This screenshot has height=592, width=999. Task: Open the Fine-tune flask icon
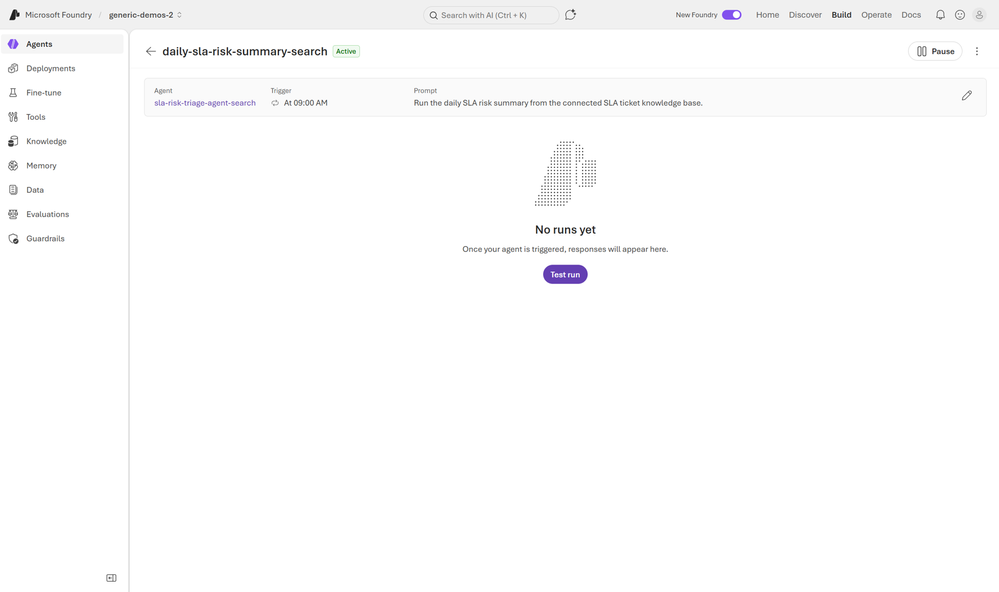pyautogui.click(x=13, y=92)
